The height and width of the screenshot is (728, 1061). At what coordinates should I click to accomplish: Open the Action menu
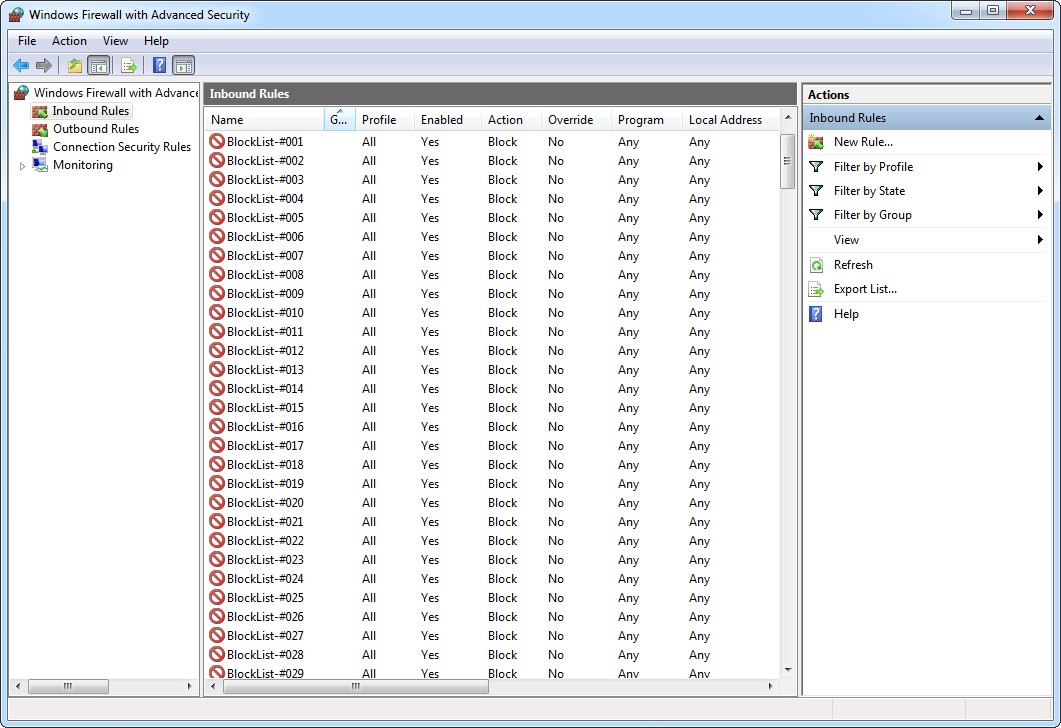69,41
